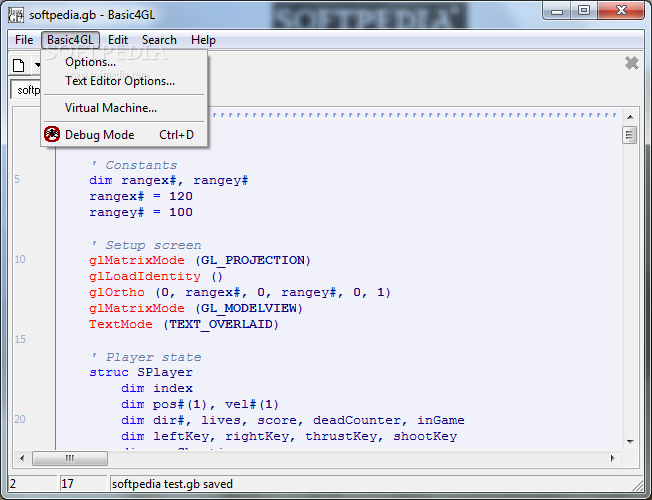Click the thrustKey variable in code
The image size is (652, 500).
[x=341, y=436]
